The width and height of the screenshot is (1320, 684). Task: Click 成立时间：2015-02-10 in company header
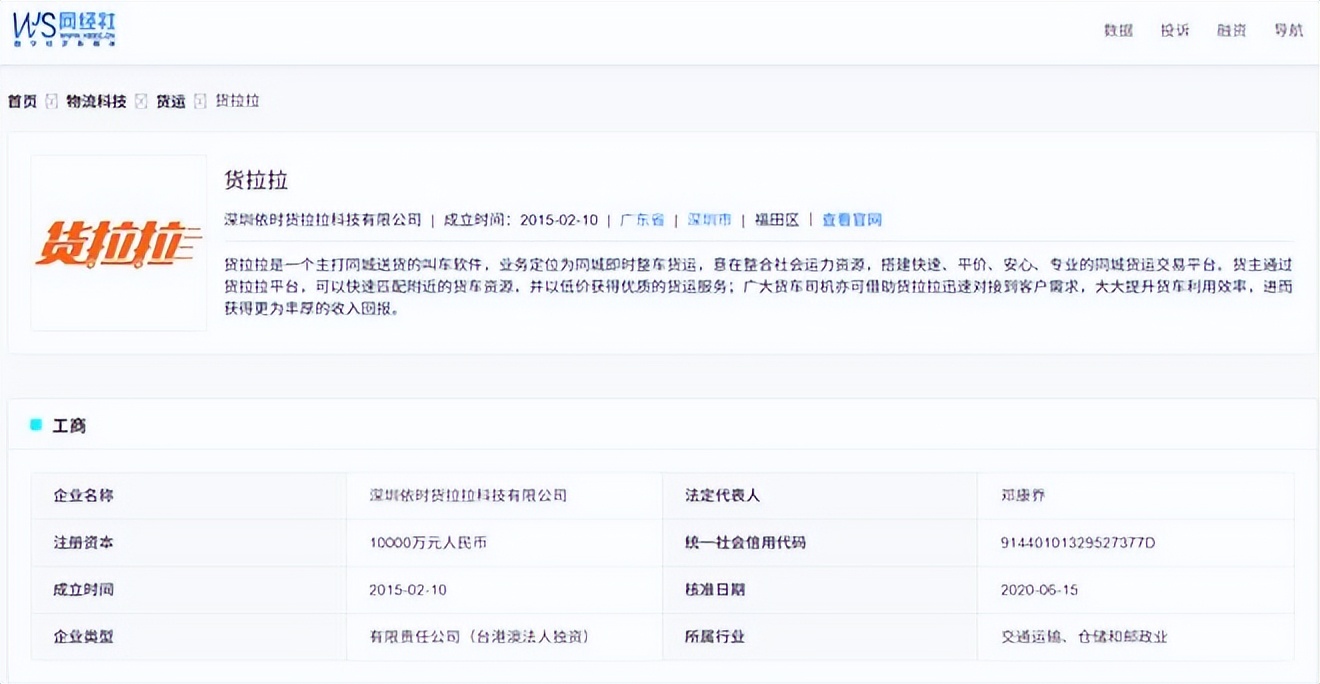pos(521,220)
